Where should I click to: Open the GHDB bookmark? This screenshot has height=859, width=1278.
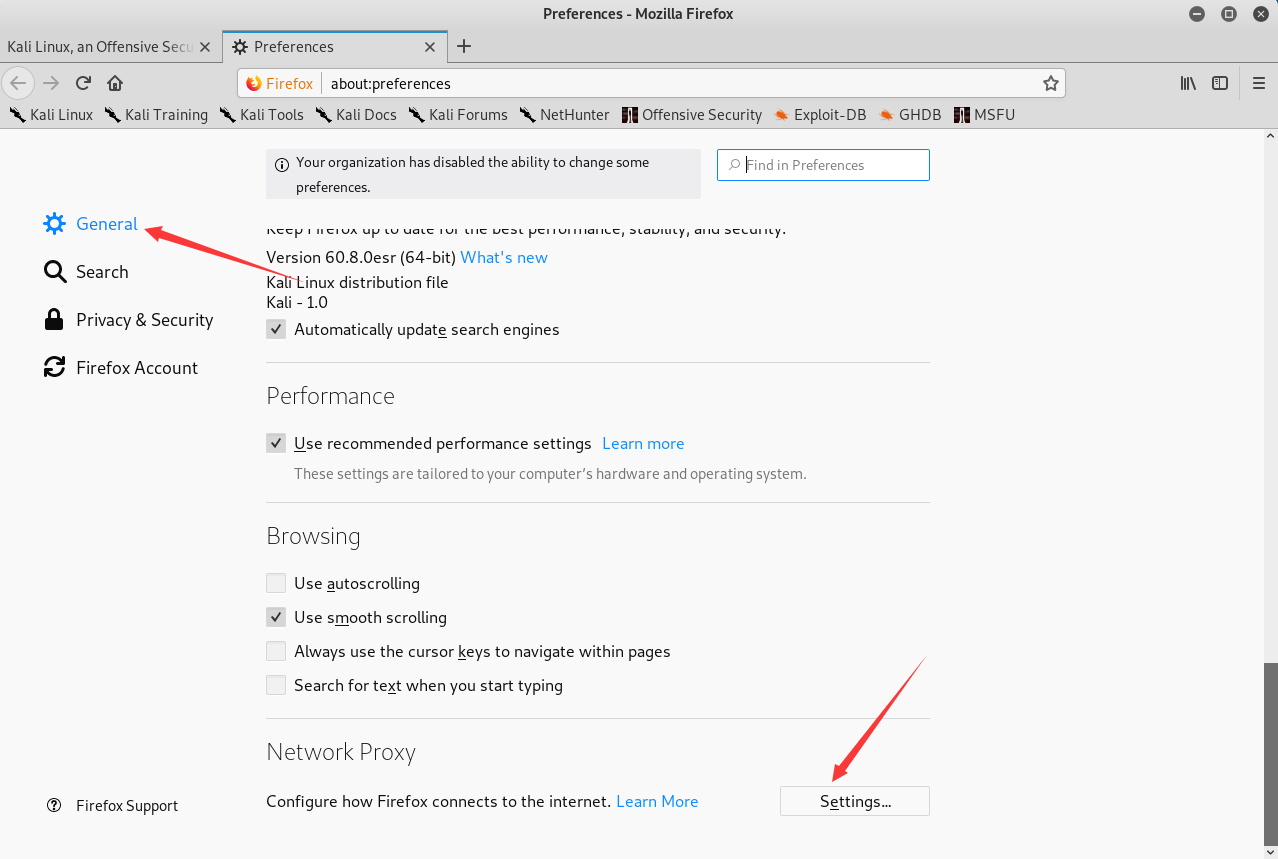(x=910, y=115)
